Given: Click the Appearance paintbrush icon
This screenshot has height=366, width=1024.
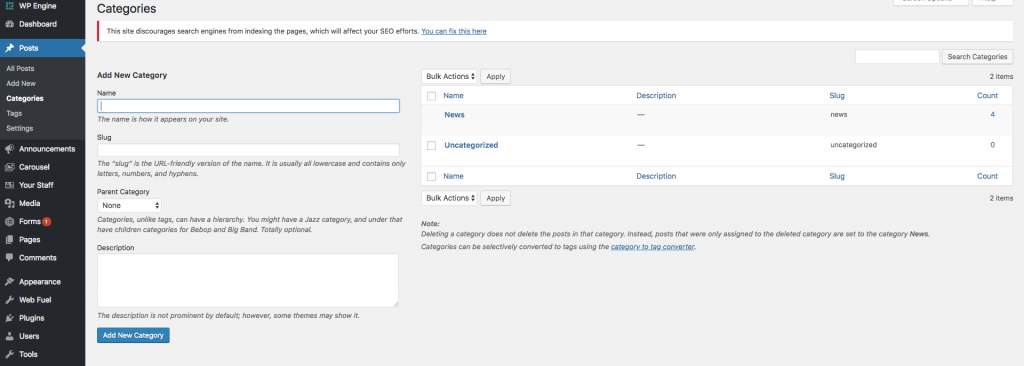Looking at the screenshot, I should (x=10, y=282).
